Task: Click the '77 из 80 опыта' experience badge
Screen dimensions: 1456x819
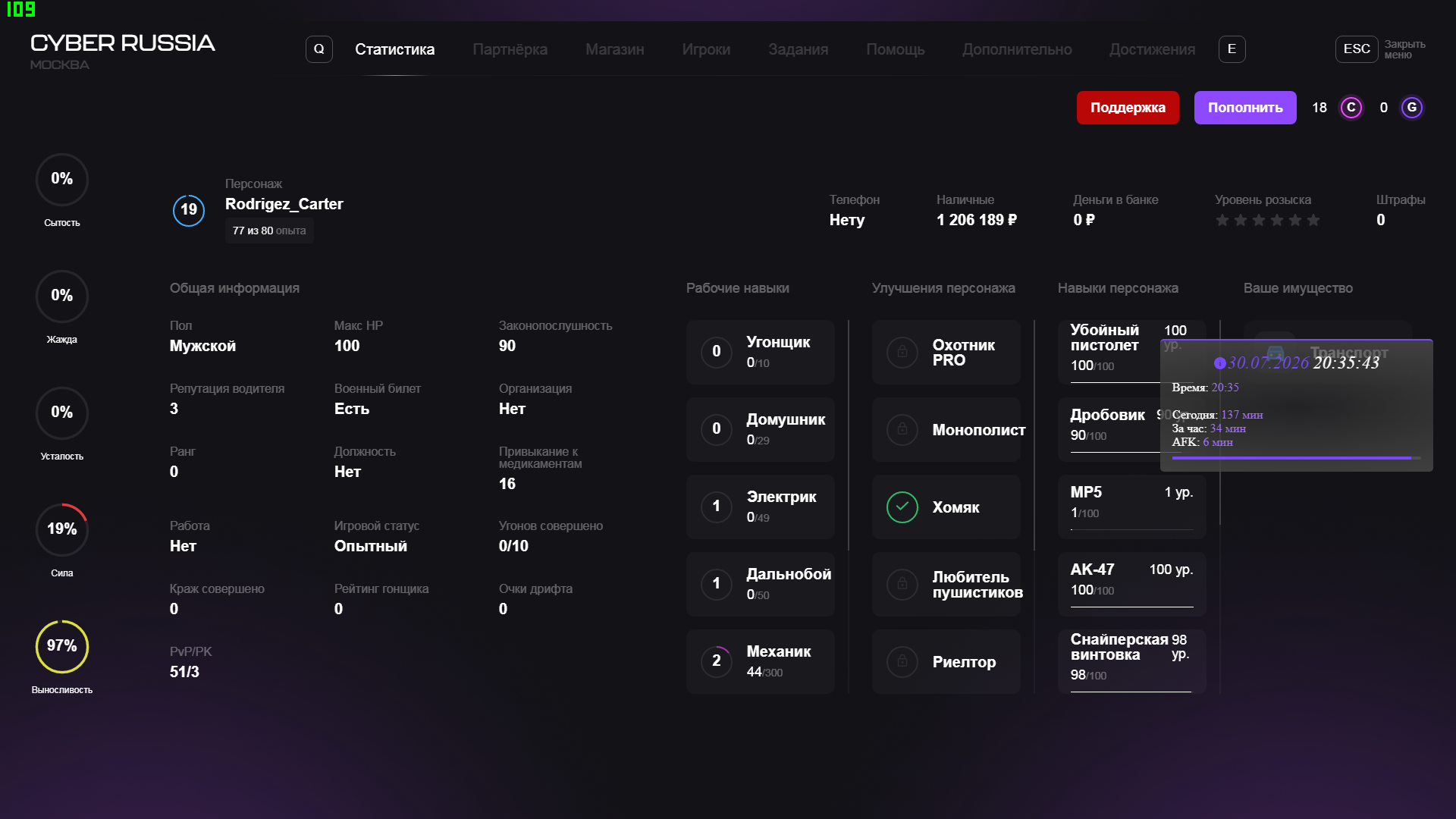Action: point(269,231)
